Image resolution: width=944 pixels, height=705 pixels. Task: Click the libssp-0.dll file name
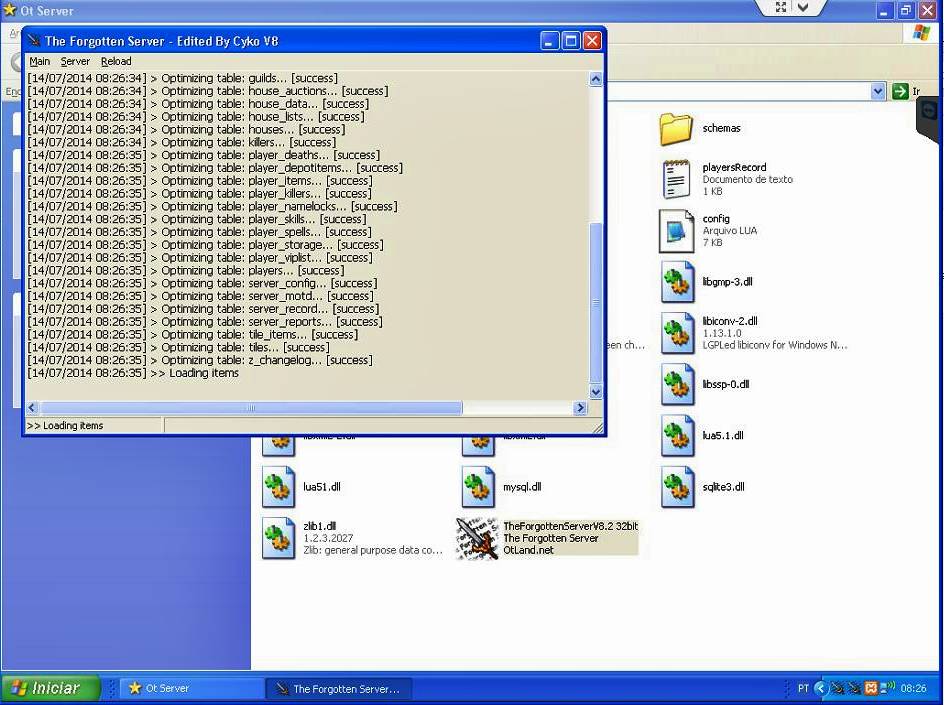click(725, 384)
